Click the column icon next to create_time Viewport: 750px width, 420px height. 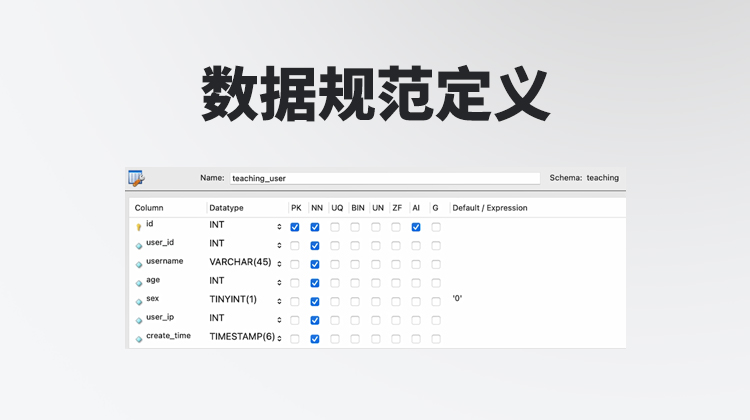(x=139, y=338)
